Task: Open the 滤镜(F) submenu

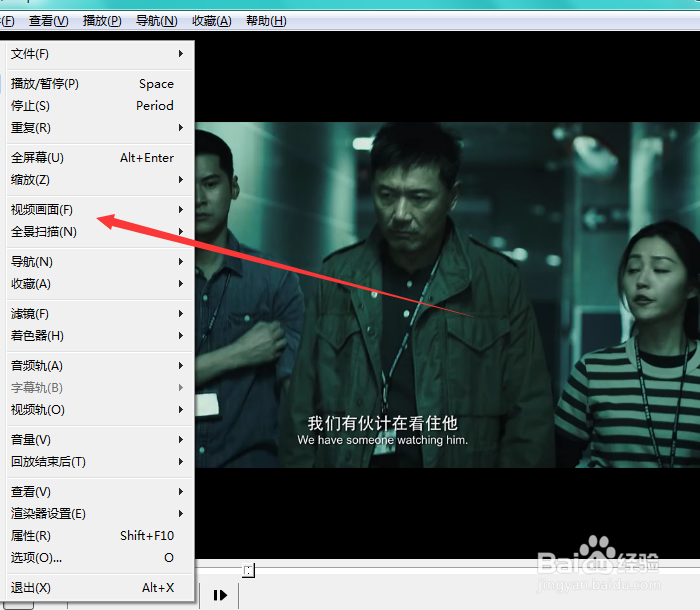Action: [100, 314]
